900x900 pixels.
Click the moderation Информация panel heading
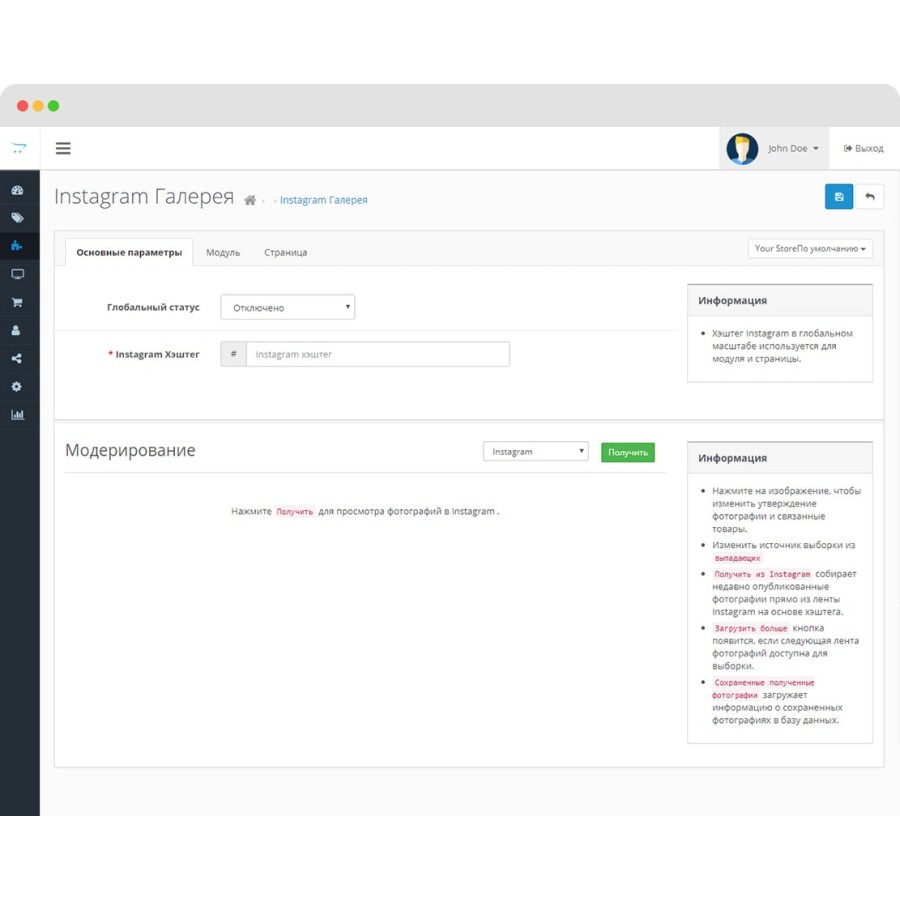point(732,458)
